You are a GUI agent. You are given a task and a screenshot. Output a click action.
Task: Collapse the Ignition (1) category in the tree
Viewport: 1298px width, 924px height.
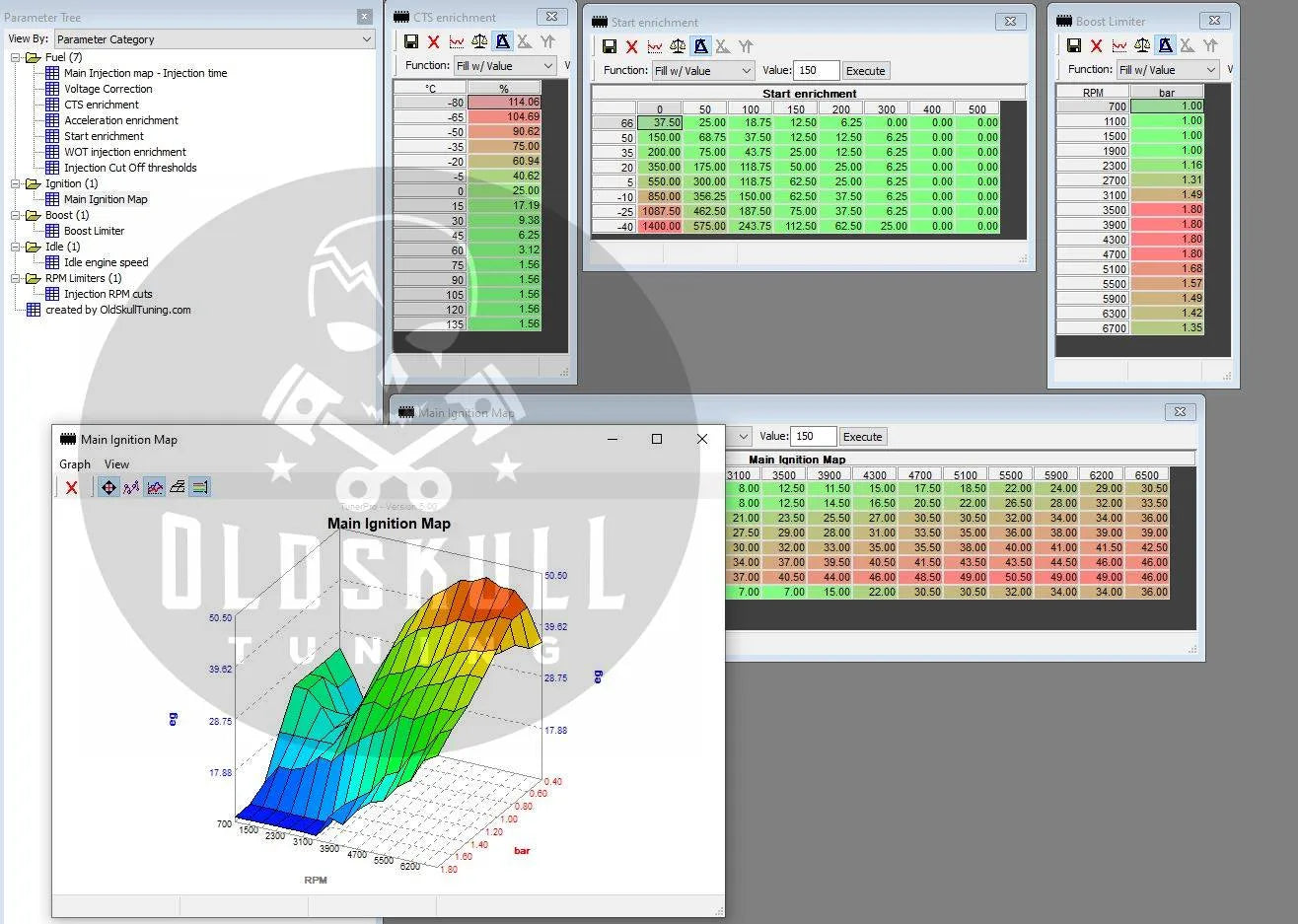[x=16, y=183]
